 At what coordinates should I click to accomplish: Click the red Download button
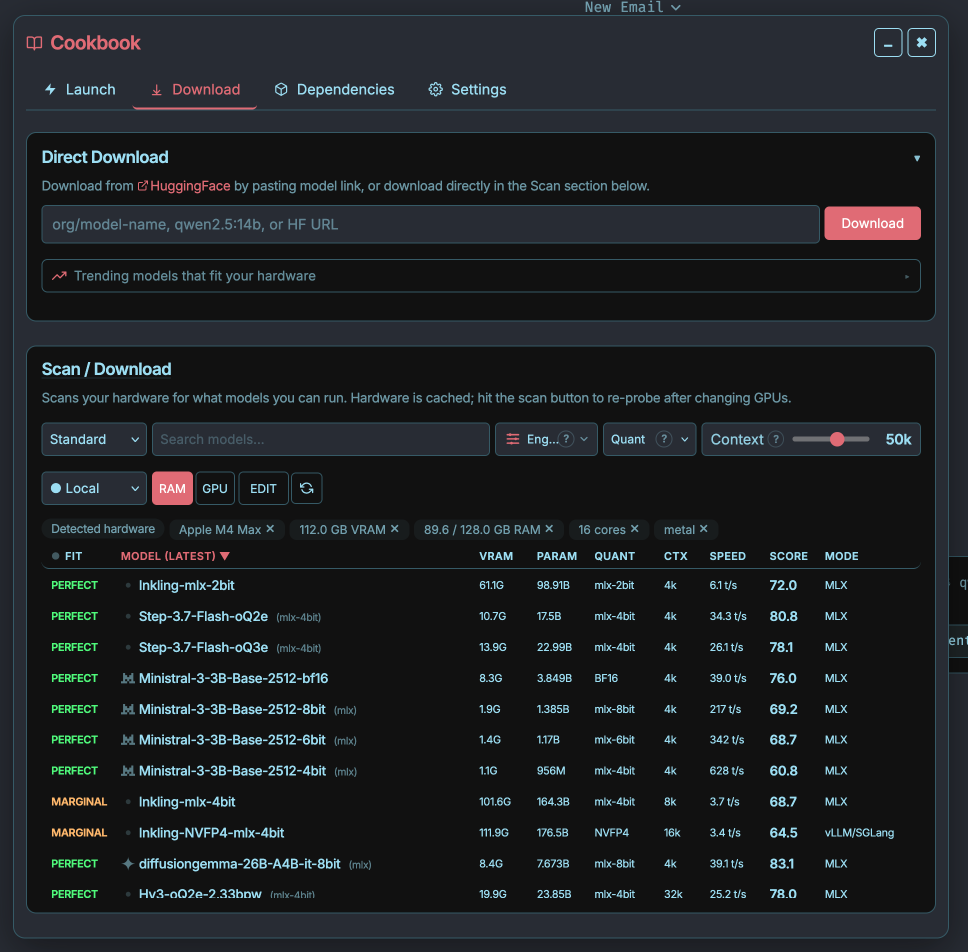[x=872, y=223]
